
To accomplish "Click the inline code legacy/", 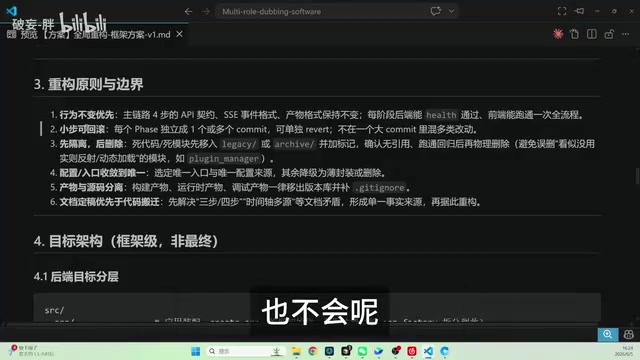I will [x=239, y=144].
